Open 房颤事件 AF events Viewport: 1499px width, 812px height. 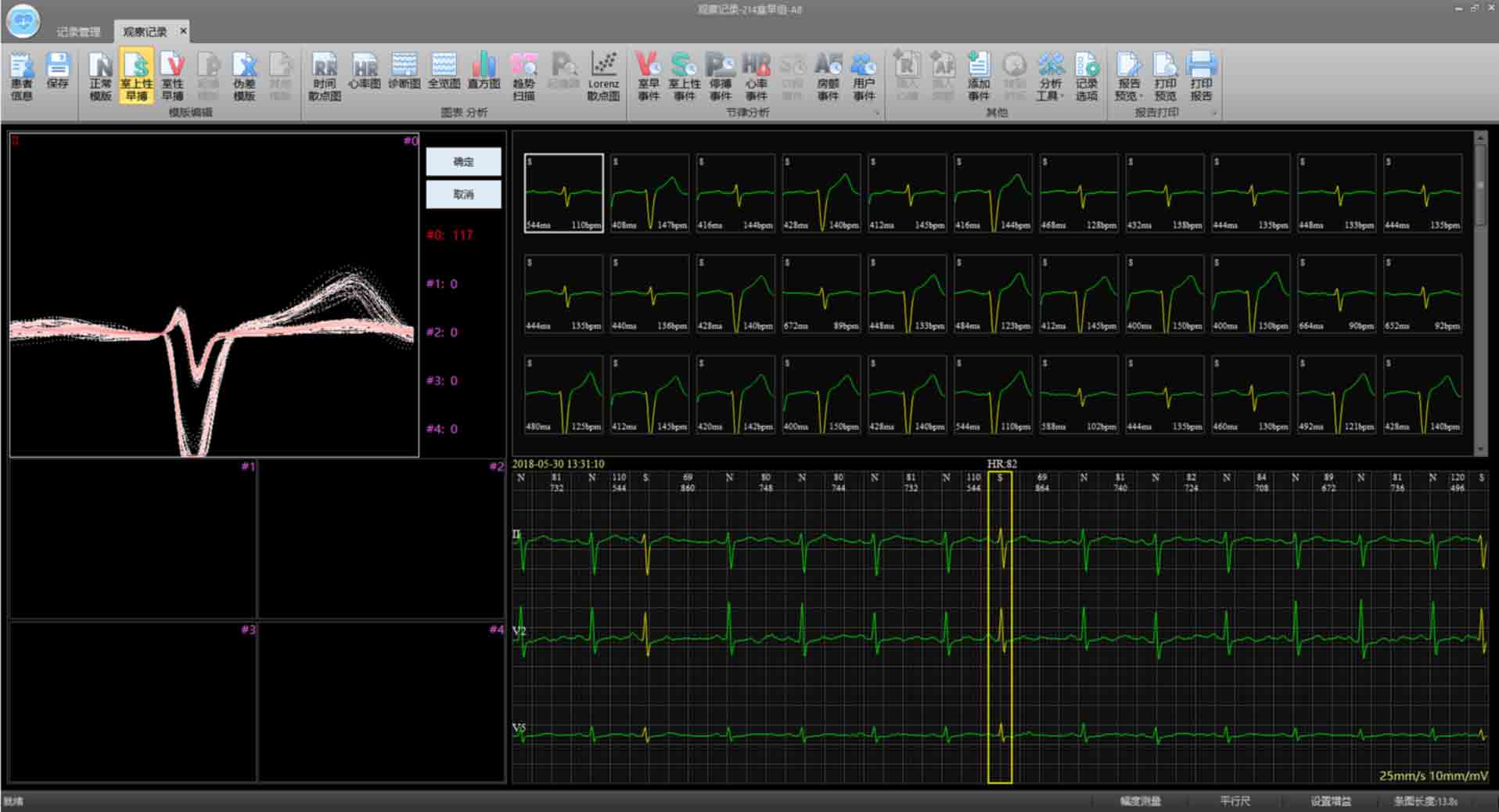coord(829,77)
